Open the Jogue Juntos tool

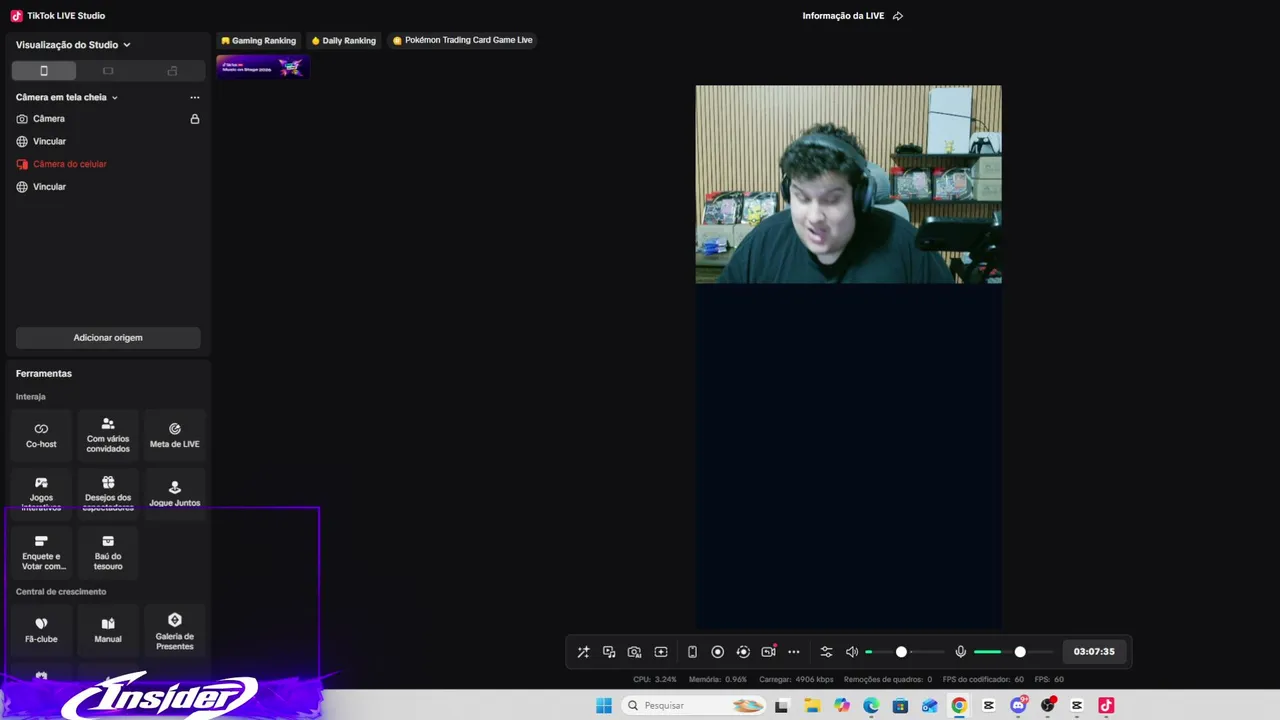175,494
